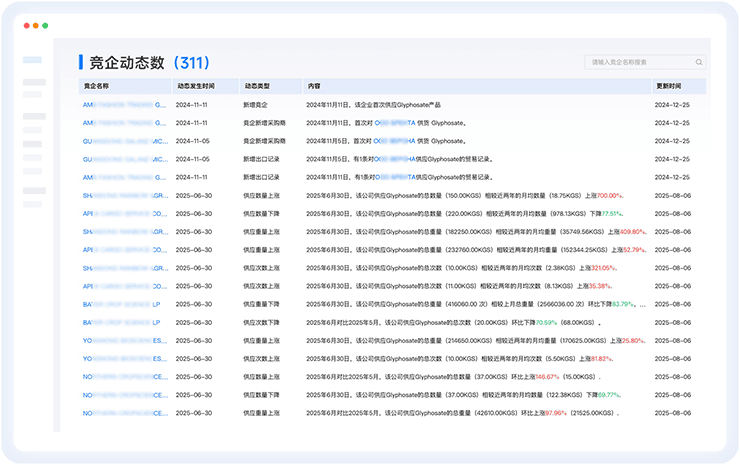Image resolution: width=740 pixels, height=465 pixels.
Task: Click the 内容 column header
Action: pos(313,86)
